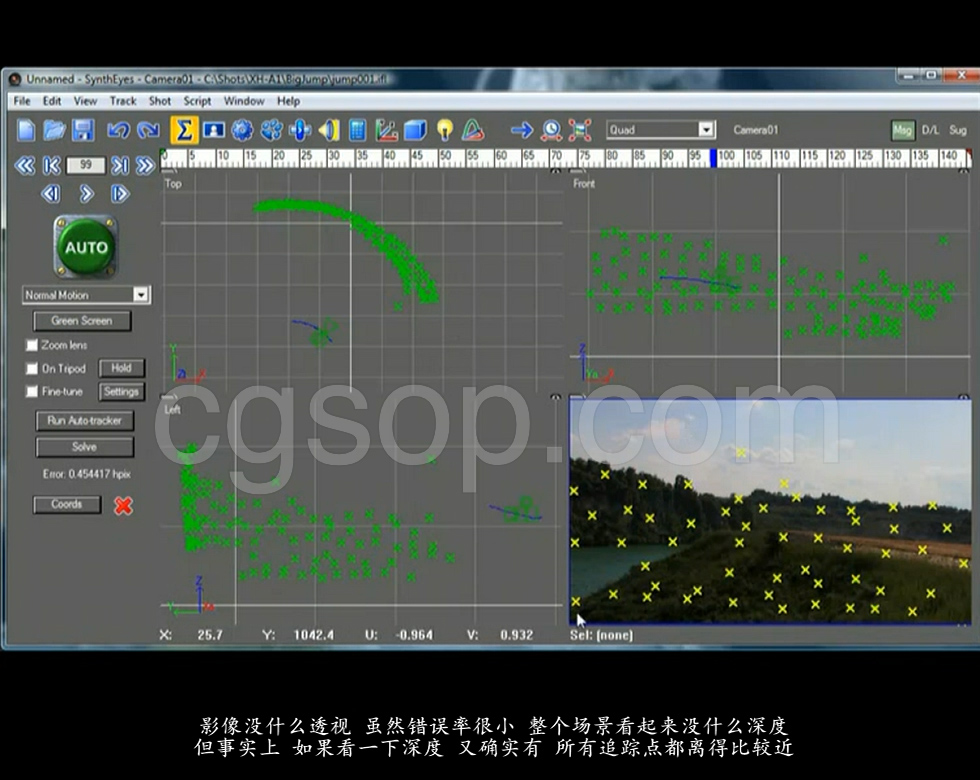This screenshot has height=780, width=980.
Task: Click the Left viewport label
Action: click(x=172, y=409)
